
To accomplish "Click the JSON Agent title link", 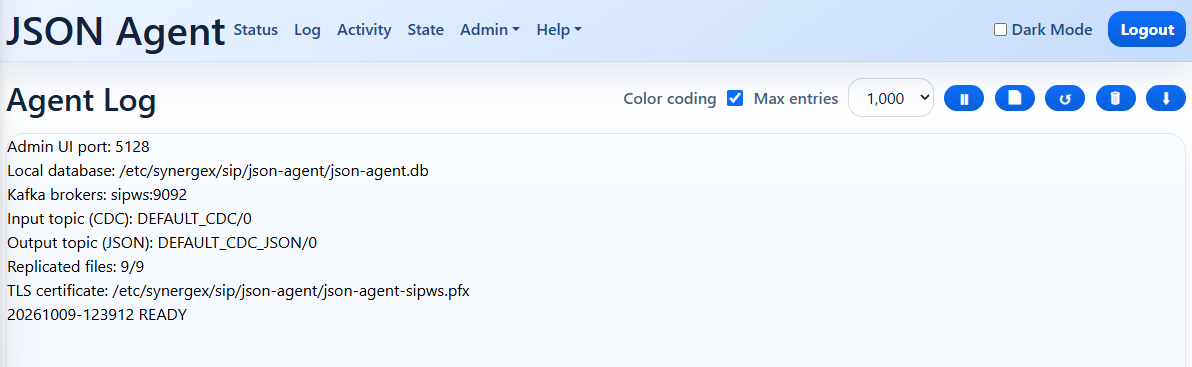I will (116, 31).
